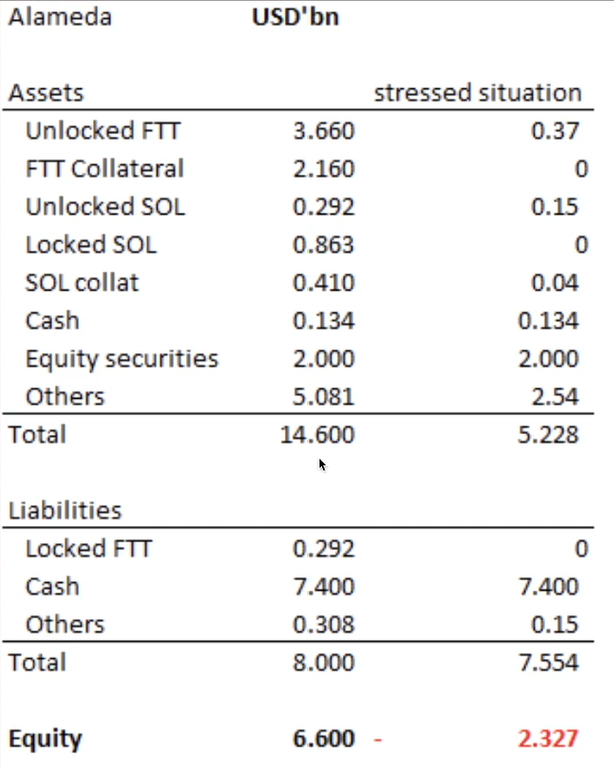The width and height of the screenshot is (614, 770).
Task: Click the total liabilities value 8.000
Action: pos(323,662)
